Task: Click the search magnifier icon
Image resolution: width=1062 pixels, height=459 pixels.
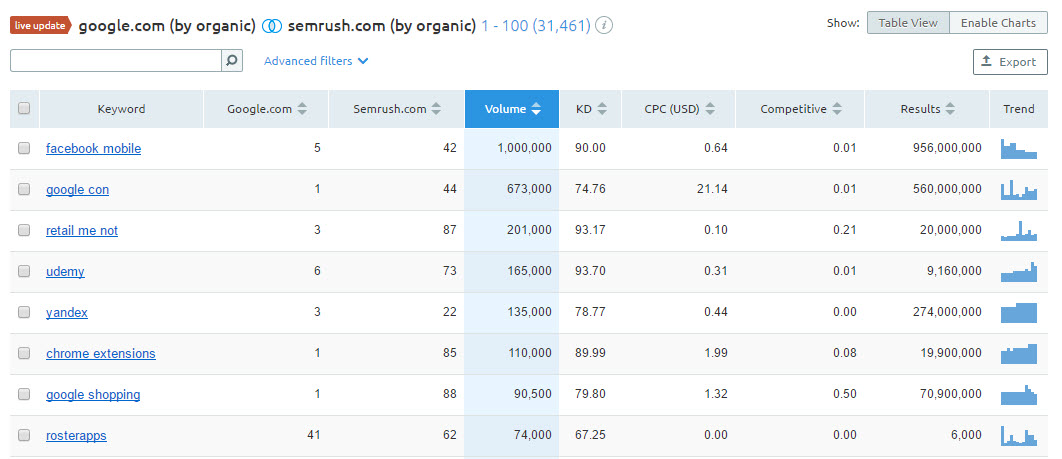Action: click(x=232, y=61)
